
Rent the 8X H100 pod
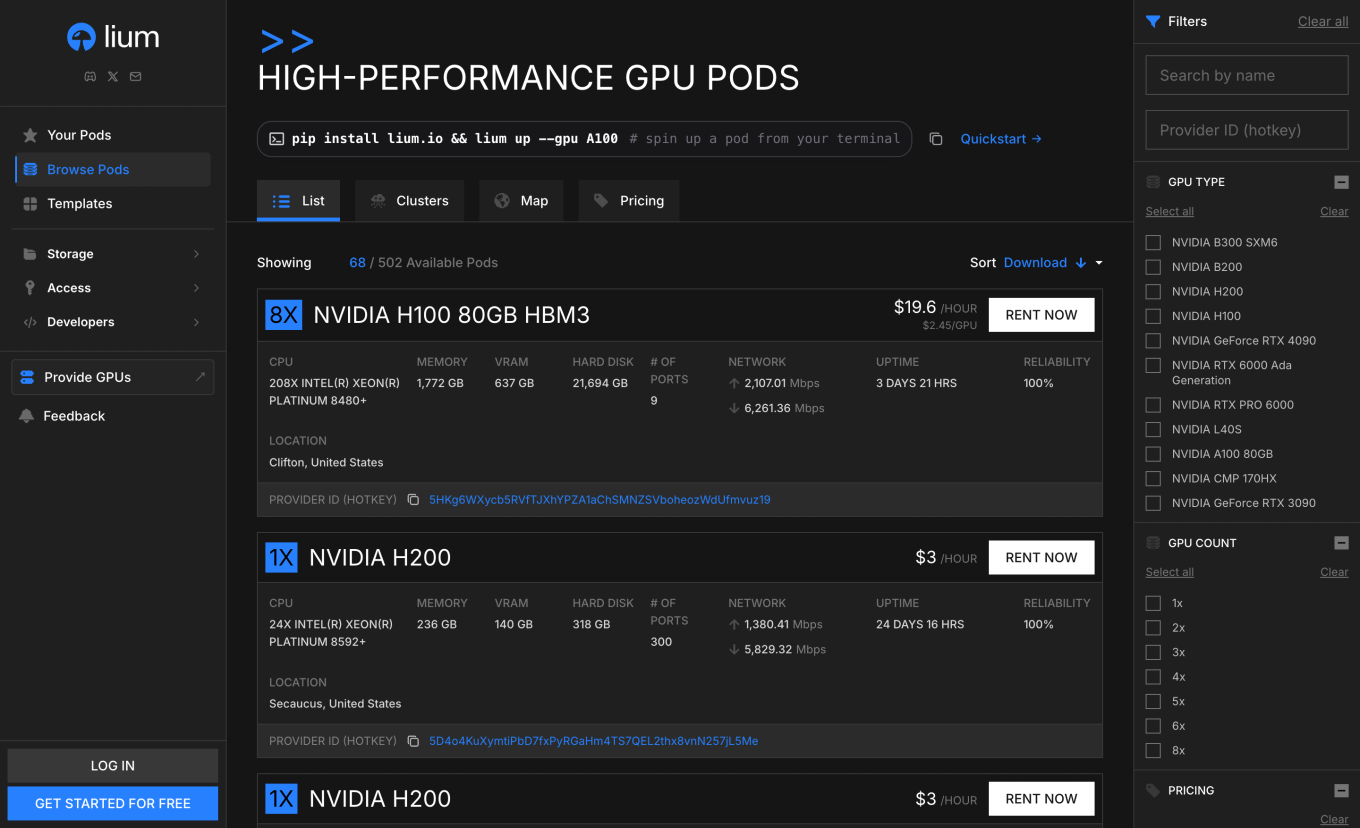click(1041, 315)
